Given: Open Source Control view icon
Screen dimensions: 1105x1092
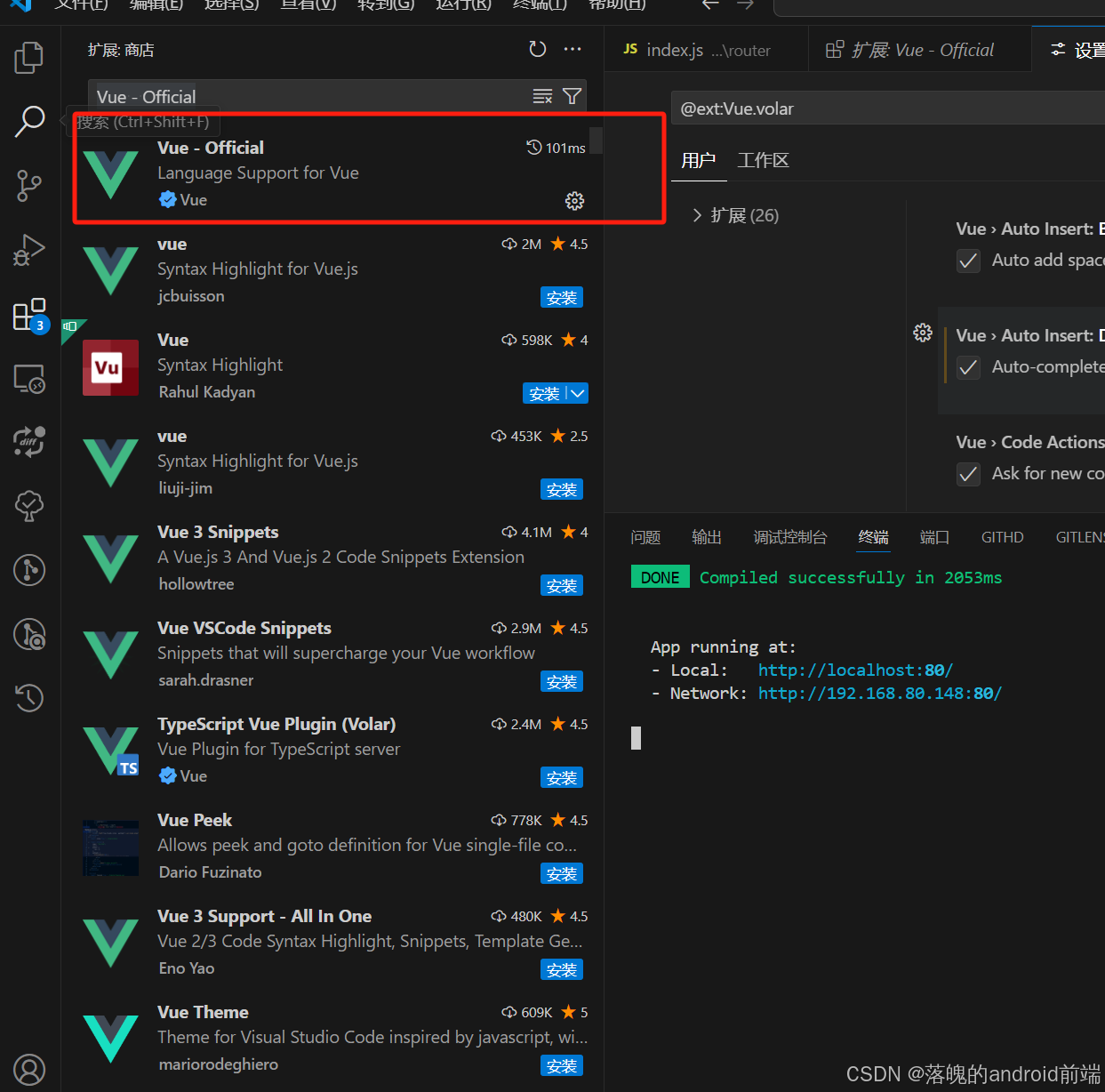Looking at the screenshot, I should coord(28,186).
